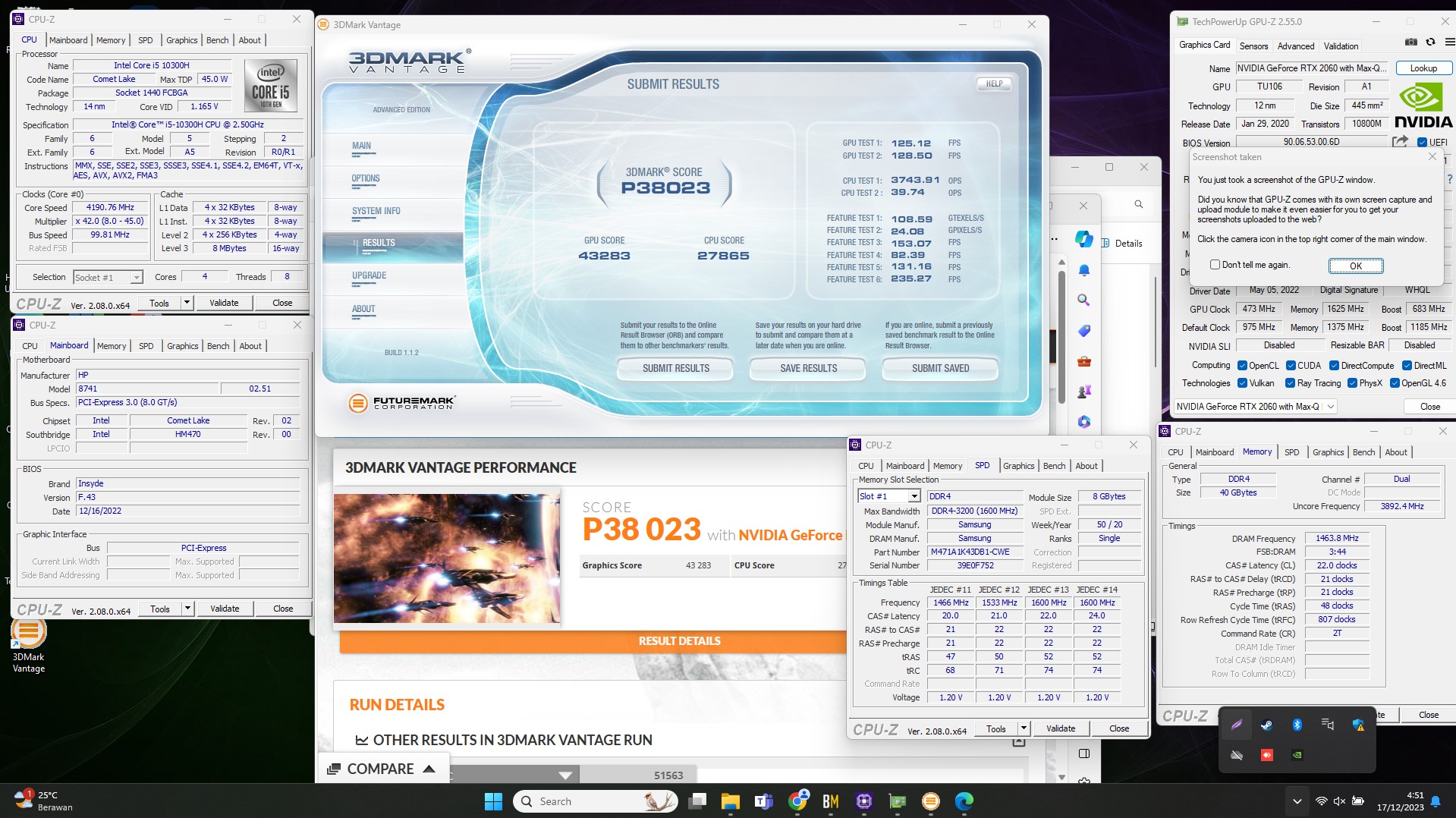1456x818 pixels.
Task: Click the SAVE RESULTS button
Action: (809, 368)
